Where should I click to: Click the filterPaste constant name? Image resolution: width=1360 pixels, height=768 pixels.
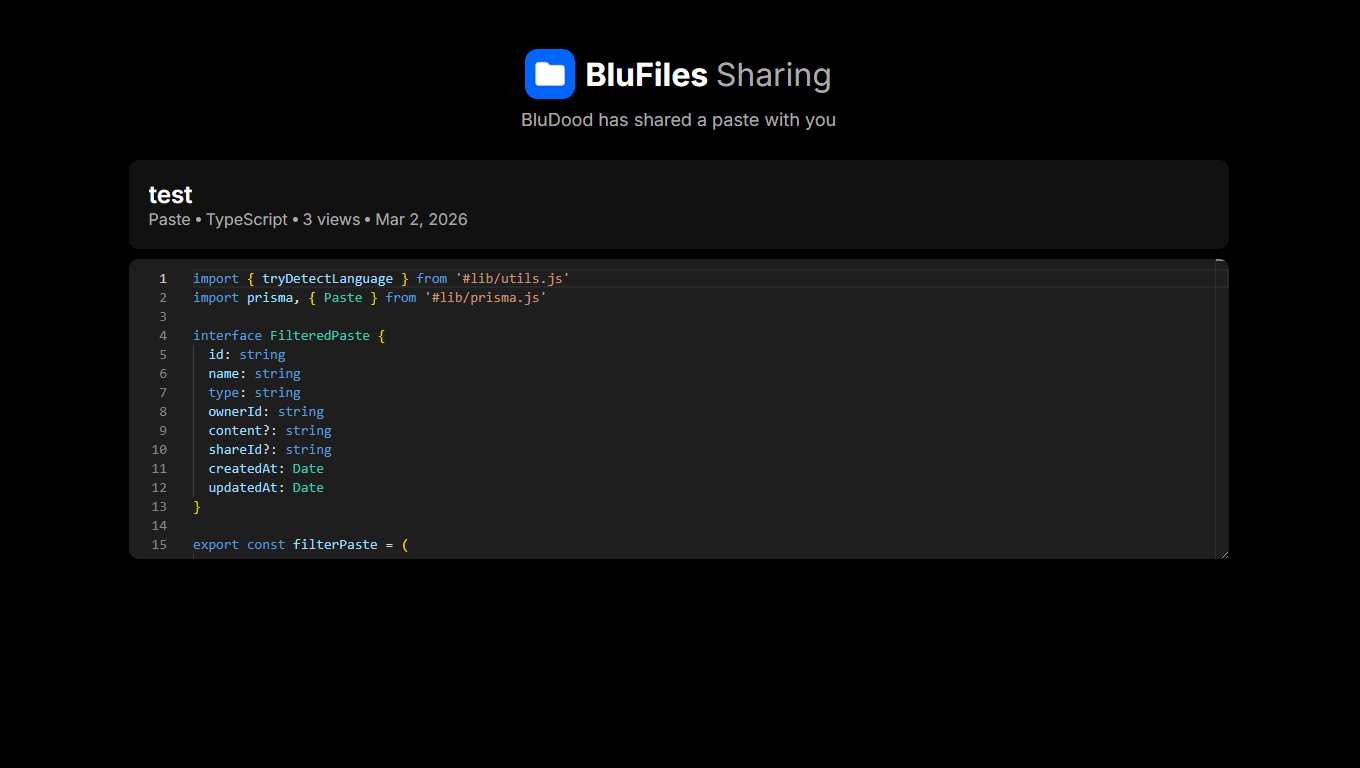[x=335, y=545]
